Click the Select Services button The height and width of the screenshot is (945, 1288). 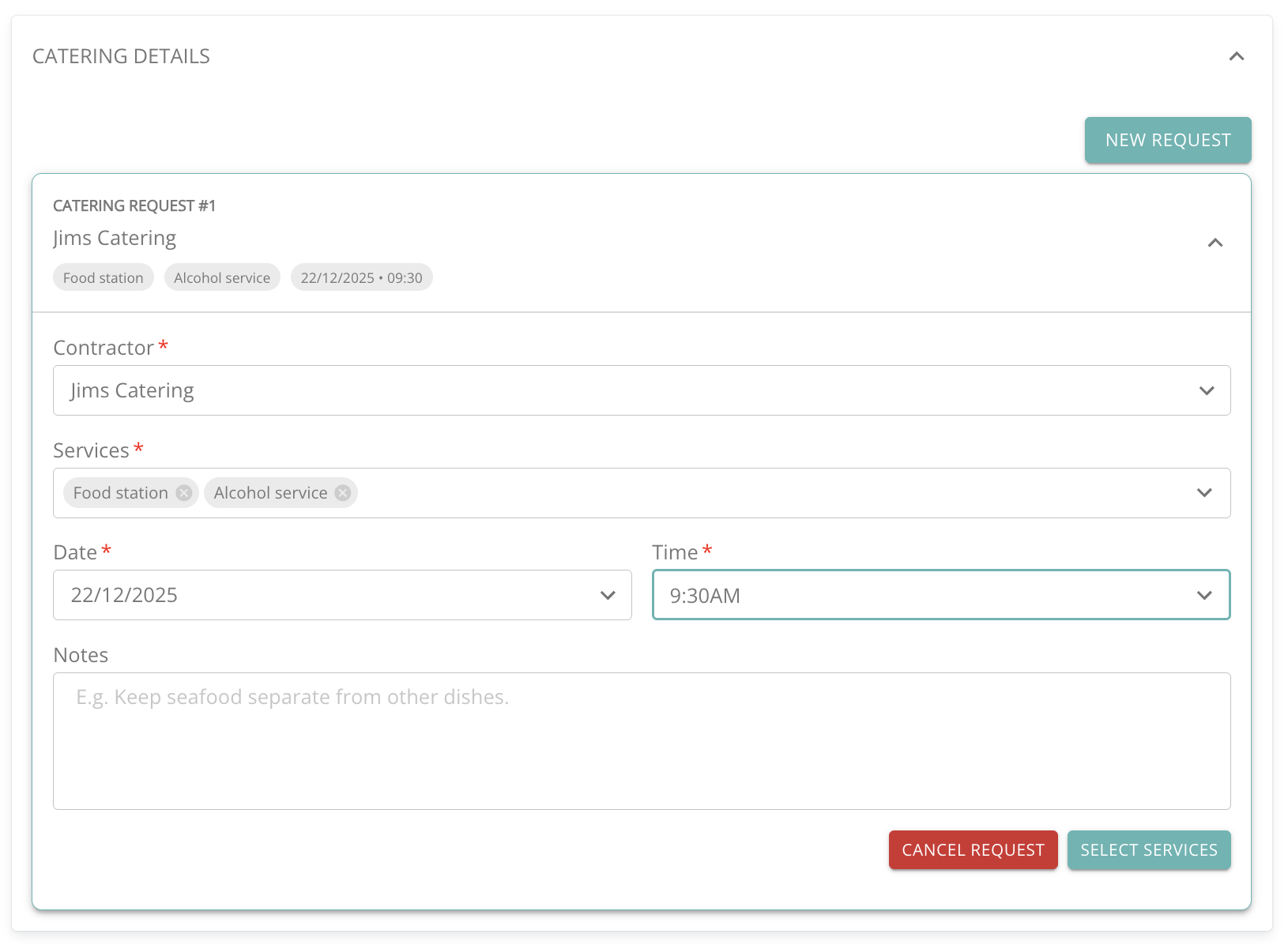(x=1148, y=850)
